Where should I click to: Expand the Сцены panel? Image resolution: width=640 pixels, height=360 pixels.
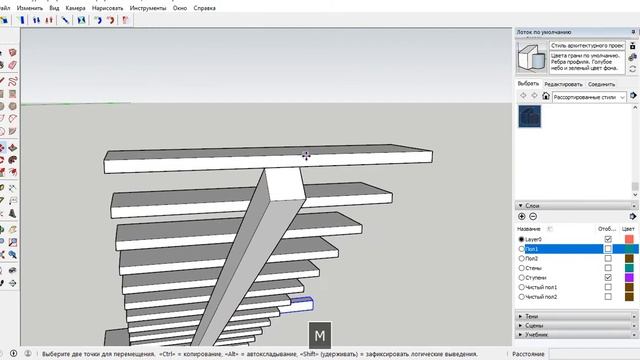576,326
